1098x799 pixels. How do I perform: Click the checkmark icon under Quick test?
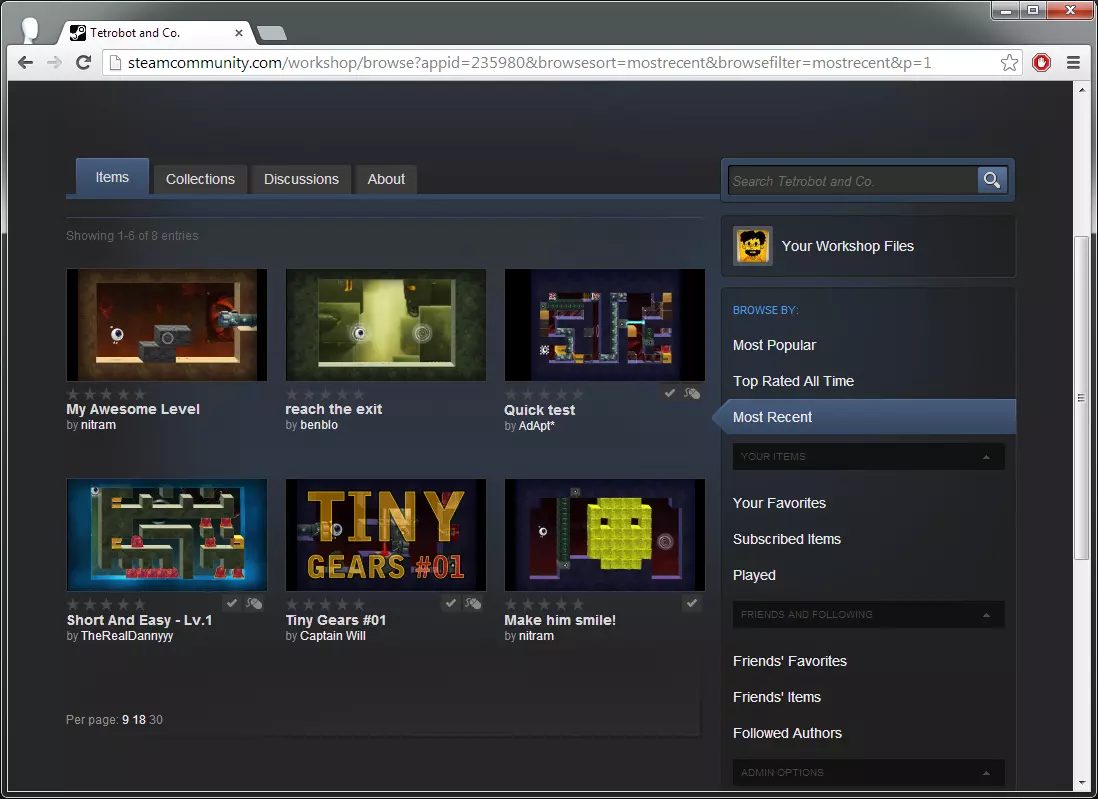669,394
